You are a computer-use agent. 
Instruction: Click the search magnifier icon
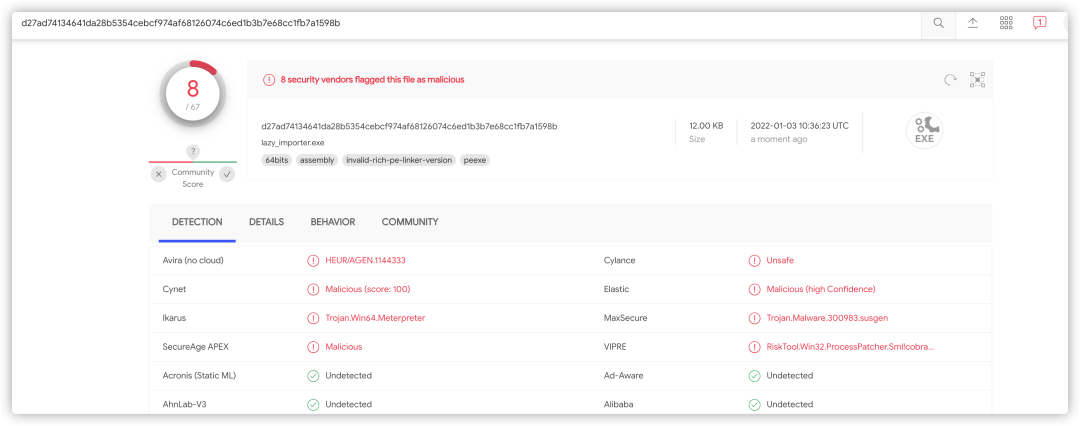click(938, 23)
